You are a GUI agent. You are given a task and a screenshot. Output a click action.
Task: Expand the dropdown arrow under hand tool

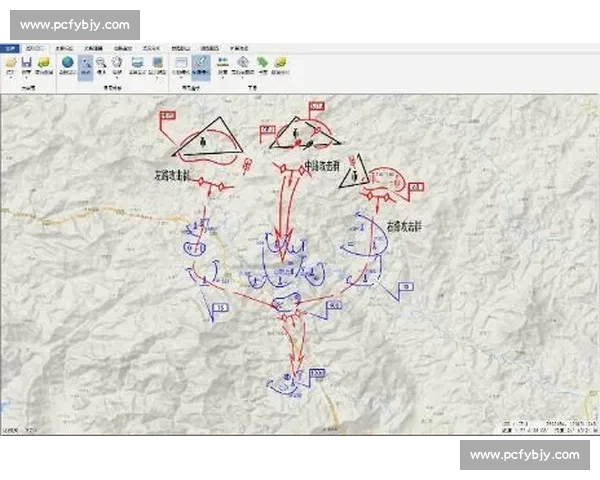[117, 78]
